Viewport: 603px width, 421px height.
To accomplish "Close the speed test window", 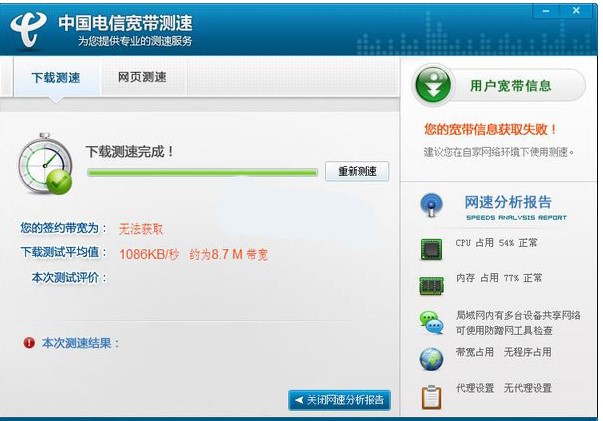I will tap(576, 11).
